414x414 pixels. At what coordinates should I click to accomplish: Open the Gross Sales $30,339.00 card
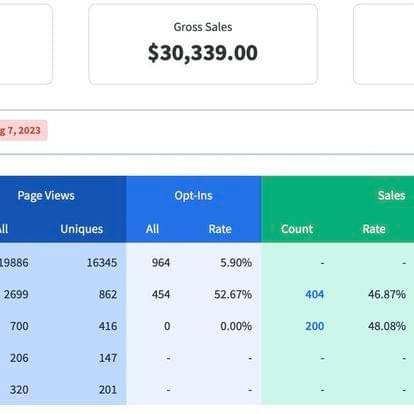pyautogui.click(x=203, y=44)
